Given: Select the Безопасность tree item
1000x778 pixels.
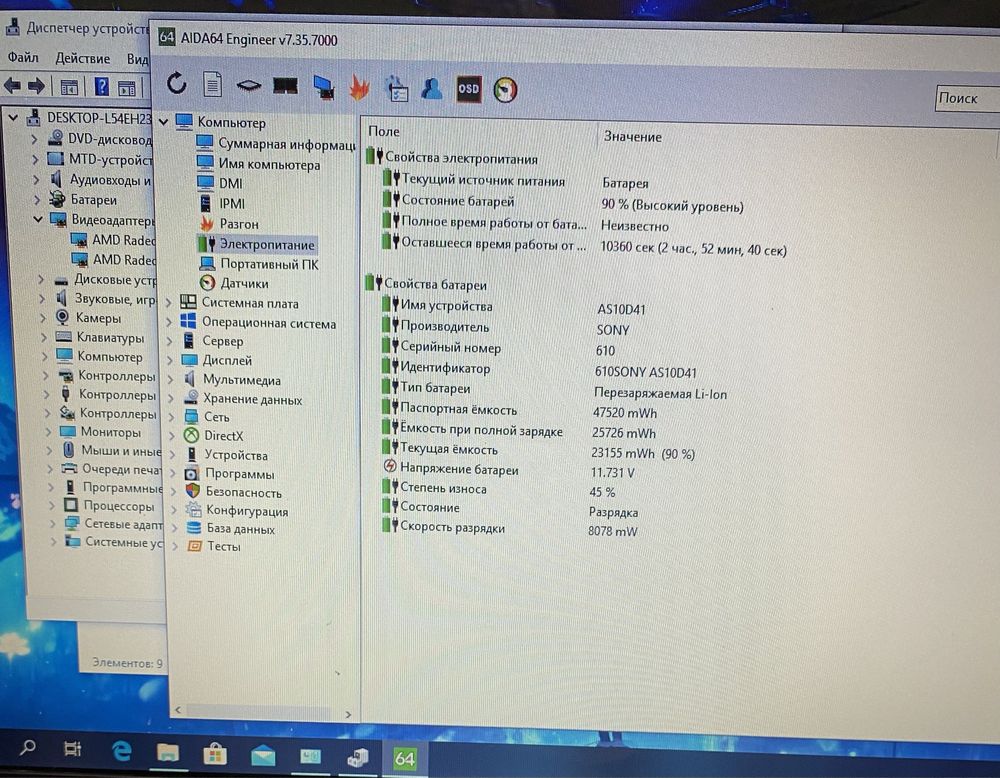Looking at the screenshot, I should [x=243, y=492].
